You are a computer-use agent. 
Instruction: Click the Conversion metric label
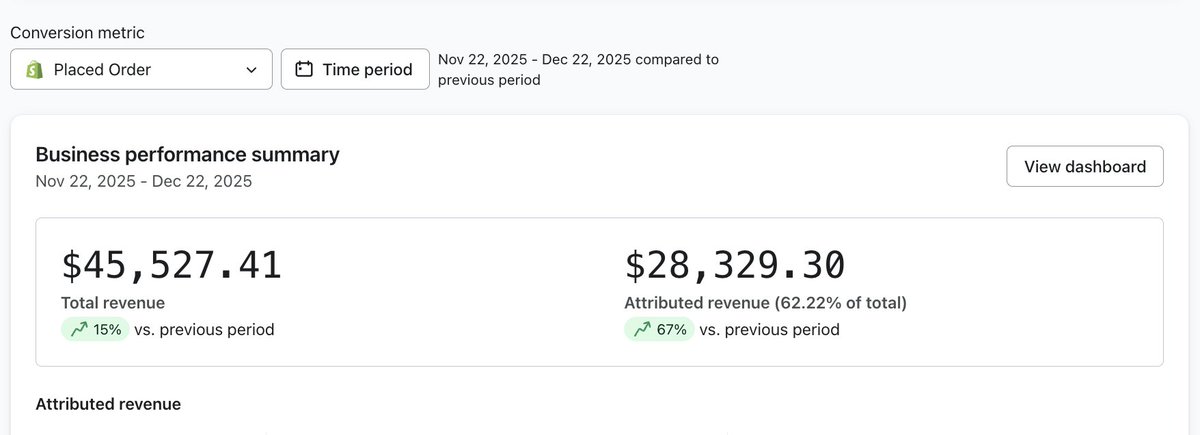point(78,32)
